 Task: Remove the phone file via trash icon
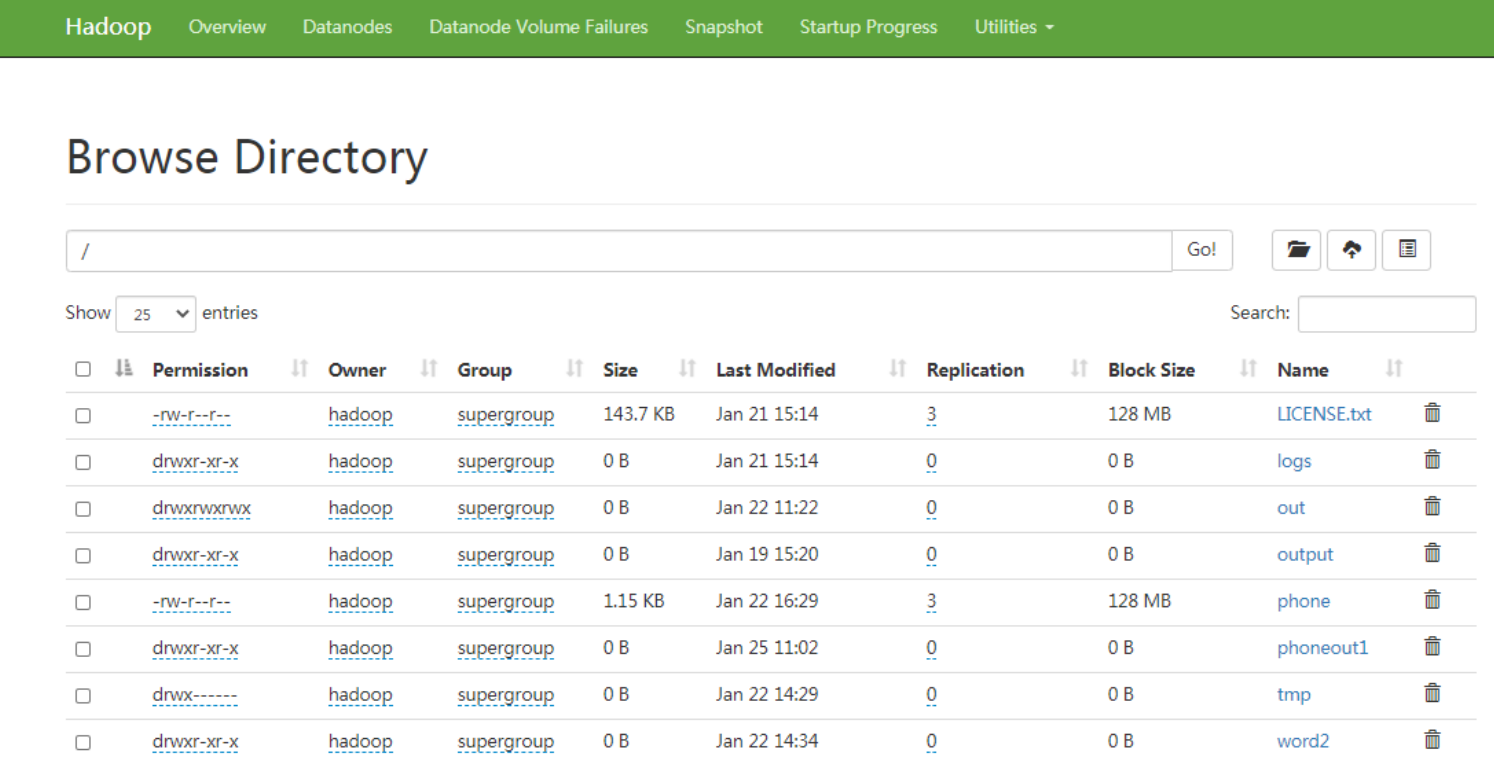(1432, 600)
